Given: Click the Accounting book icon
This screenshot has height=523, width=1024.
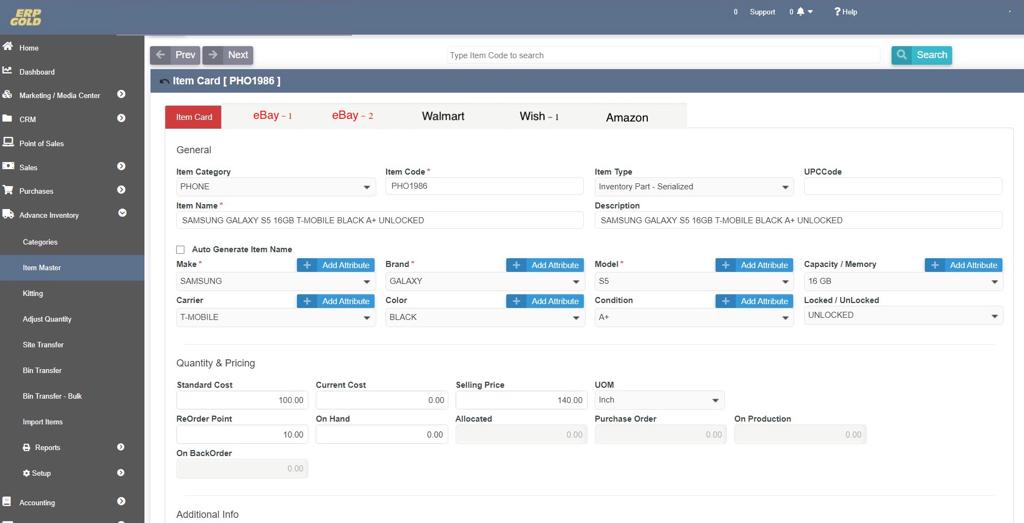Looking at the screenshot, I should click(7, 501).
